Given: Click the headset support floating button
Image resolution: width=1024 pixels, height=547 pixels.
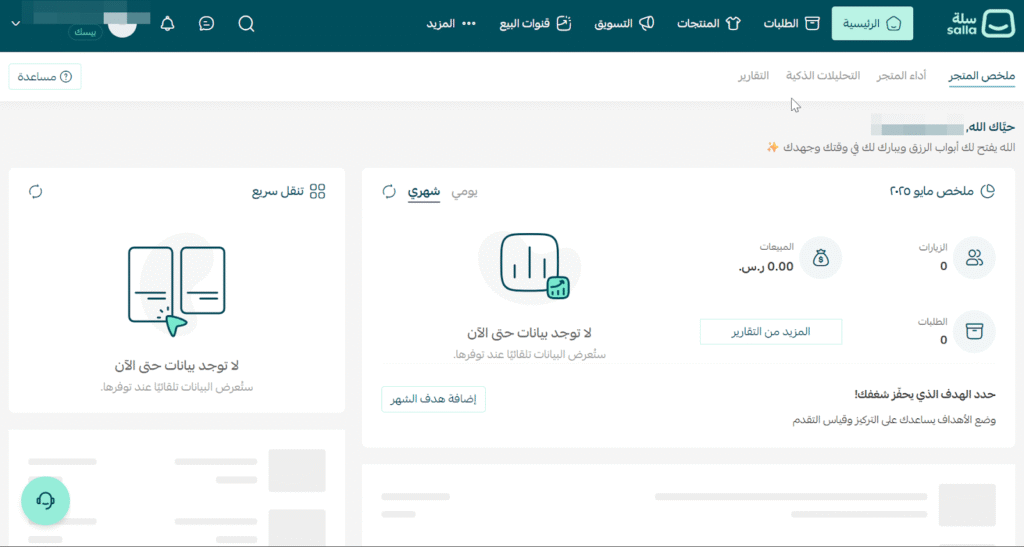Looking at the screenshot, I should [x=45, y=500].
